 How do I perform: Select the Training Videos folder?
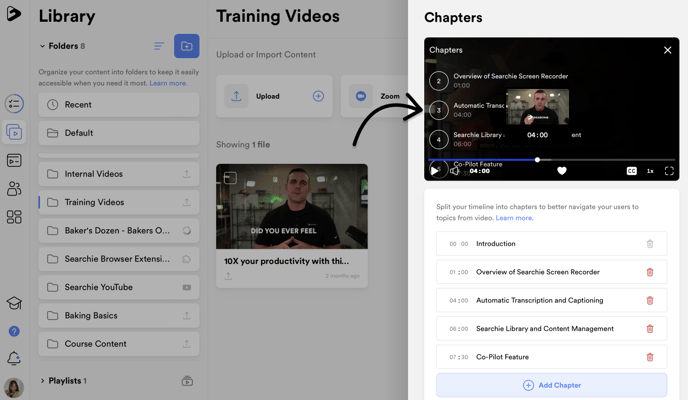pyautogui.click(x=119, y=202)
